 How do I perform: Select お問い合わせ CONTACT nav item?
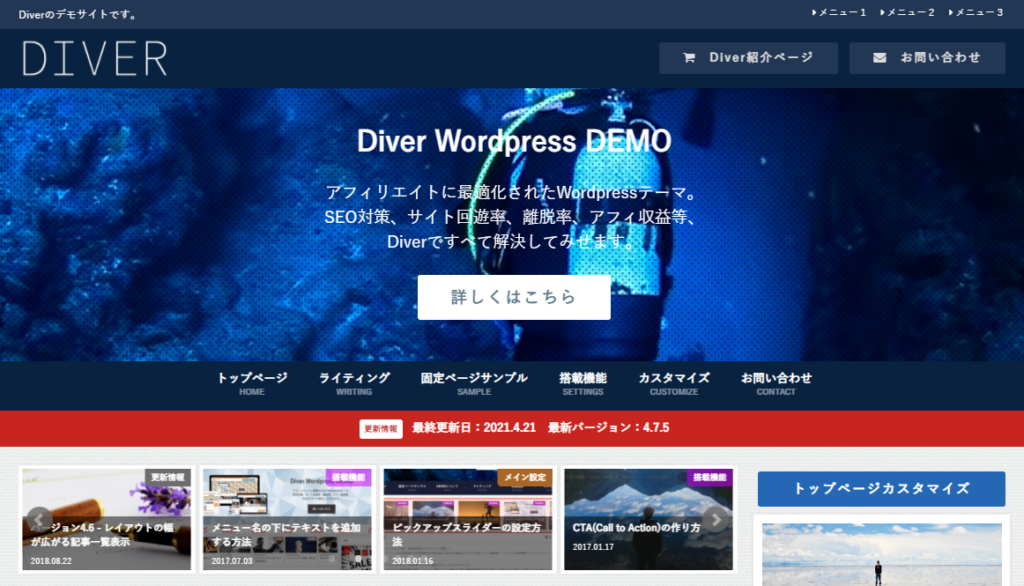click(x=776, y=383)
